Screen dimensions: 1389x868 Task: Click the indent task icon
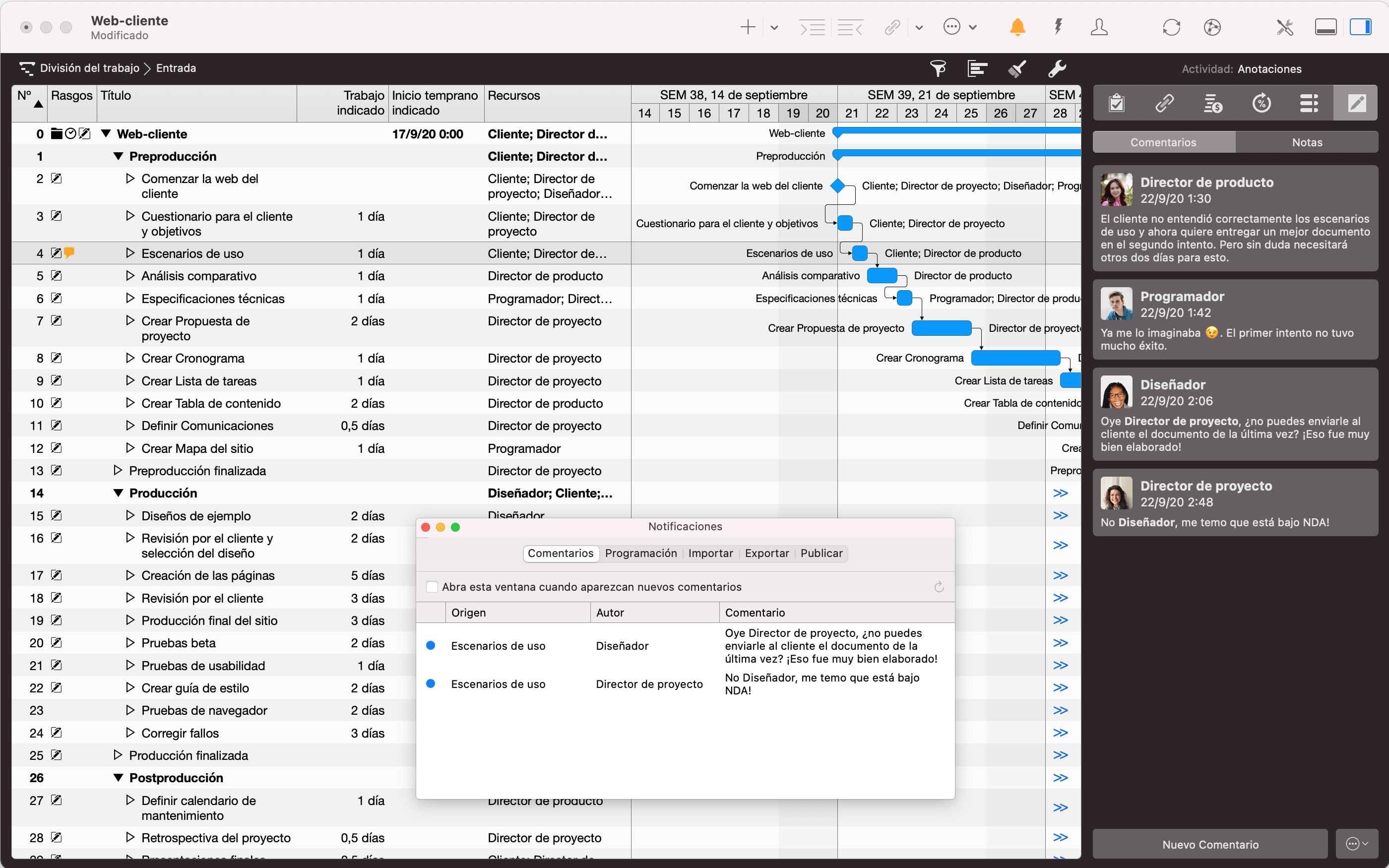pyautogui.click(x=812, y=27)
